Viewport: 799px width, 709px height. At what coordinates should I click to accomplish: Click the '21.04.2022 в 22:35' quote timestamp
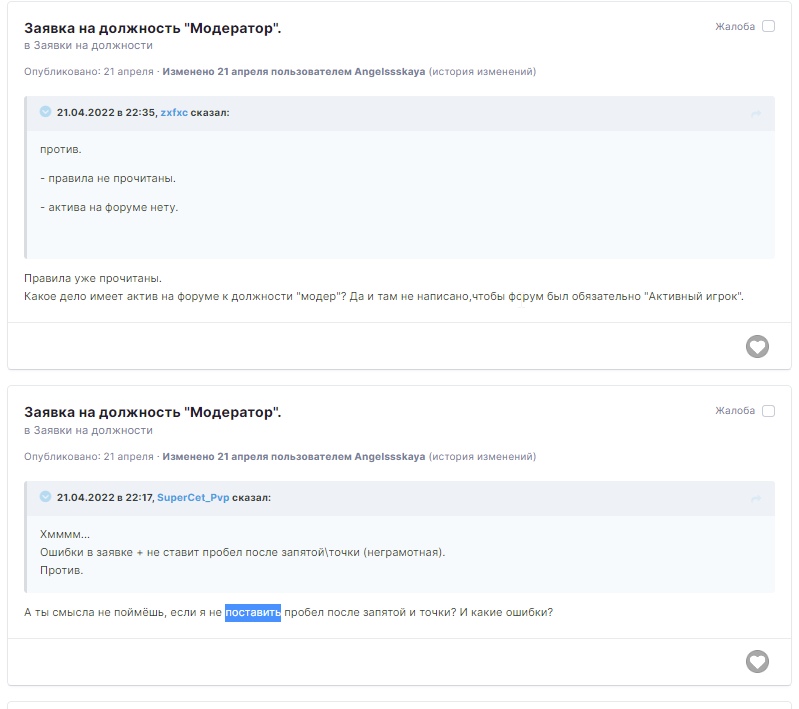(x=105, y=113)
